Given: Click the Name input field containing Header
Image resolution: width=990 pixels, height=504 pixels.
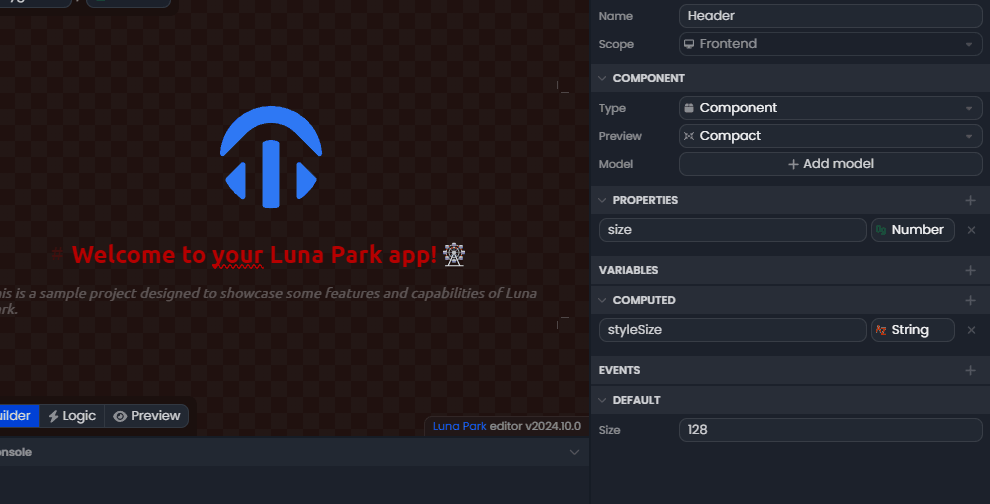Looking at the screenshot, I should pyautogui.click(x=830, y=16).
